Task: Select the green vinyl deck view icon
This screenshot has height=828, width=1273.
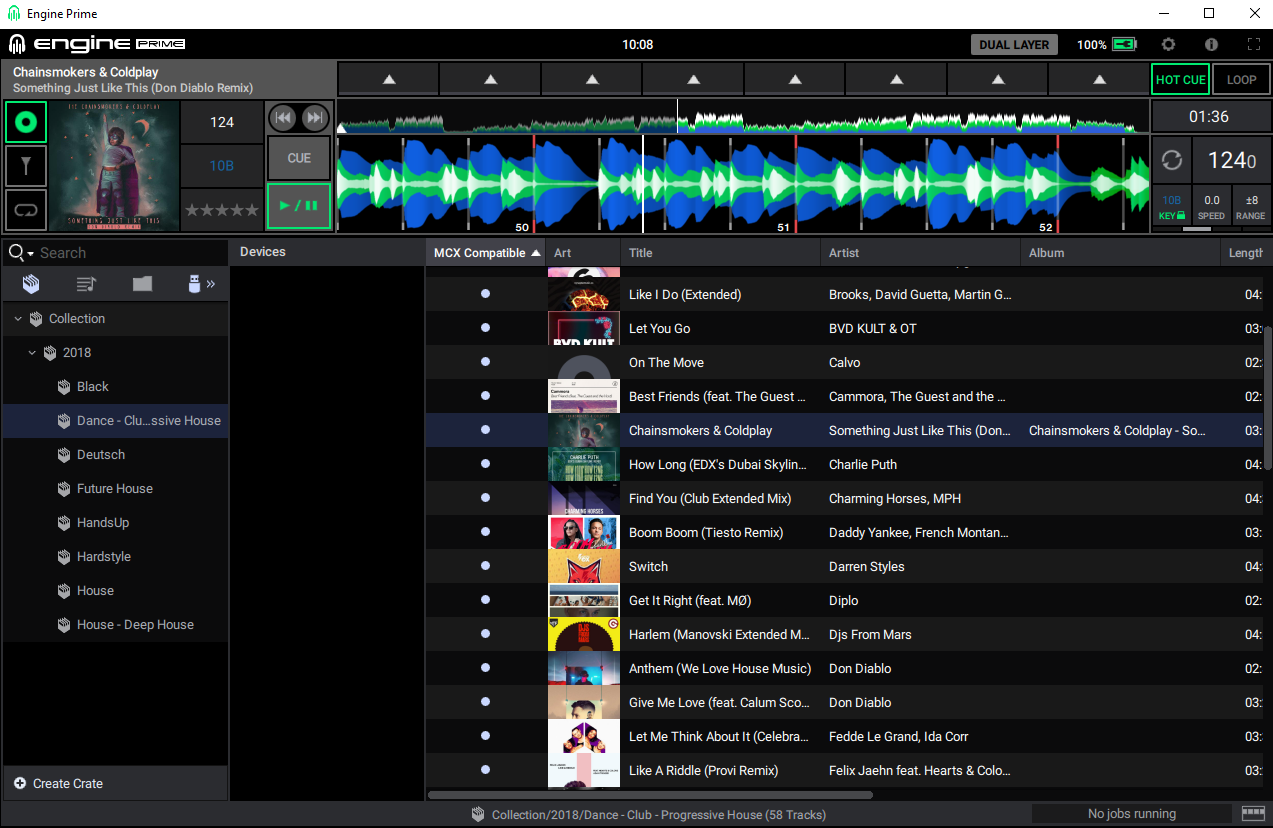Action: click(26, 122)
